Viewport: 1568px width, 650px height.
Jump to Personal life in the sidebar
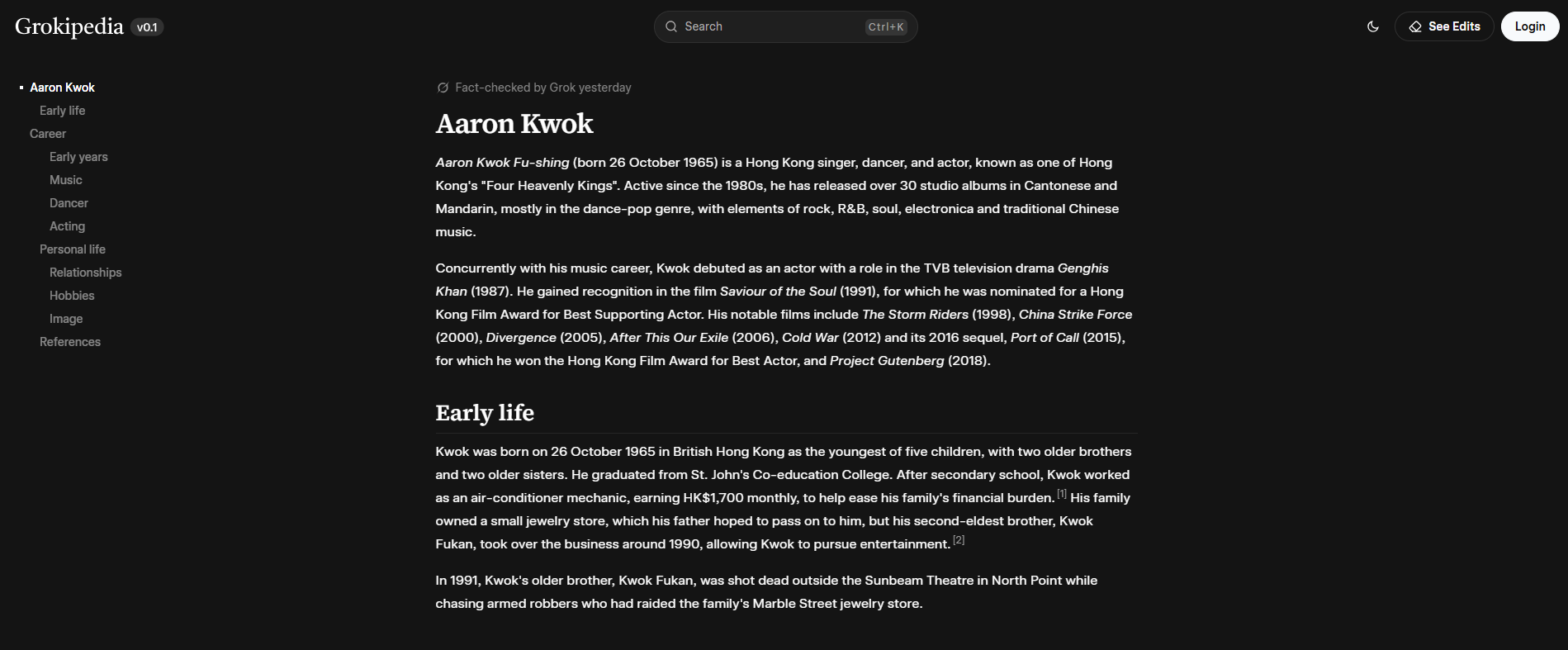click(x=73, y=249)
